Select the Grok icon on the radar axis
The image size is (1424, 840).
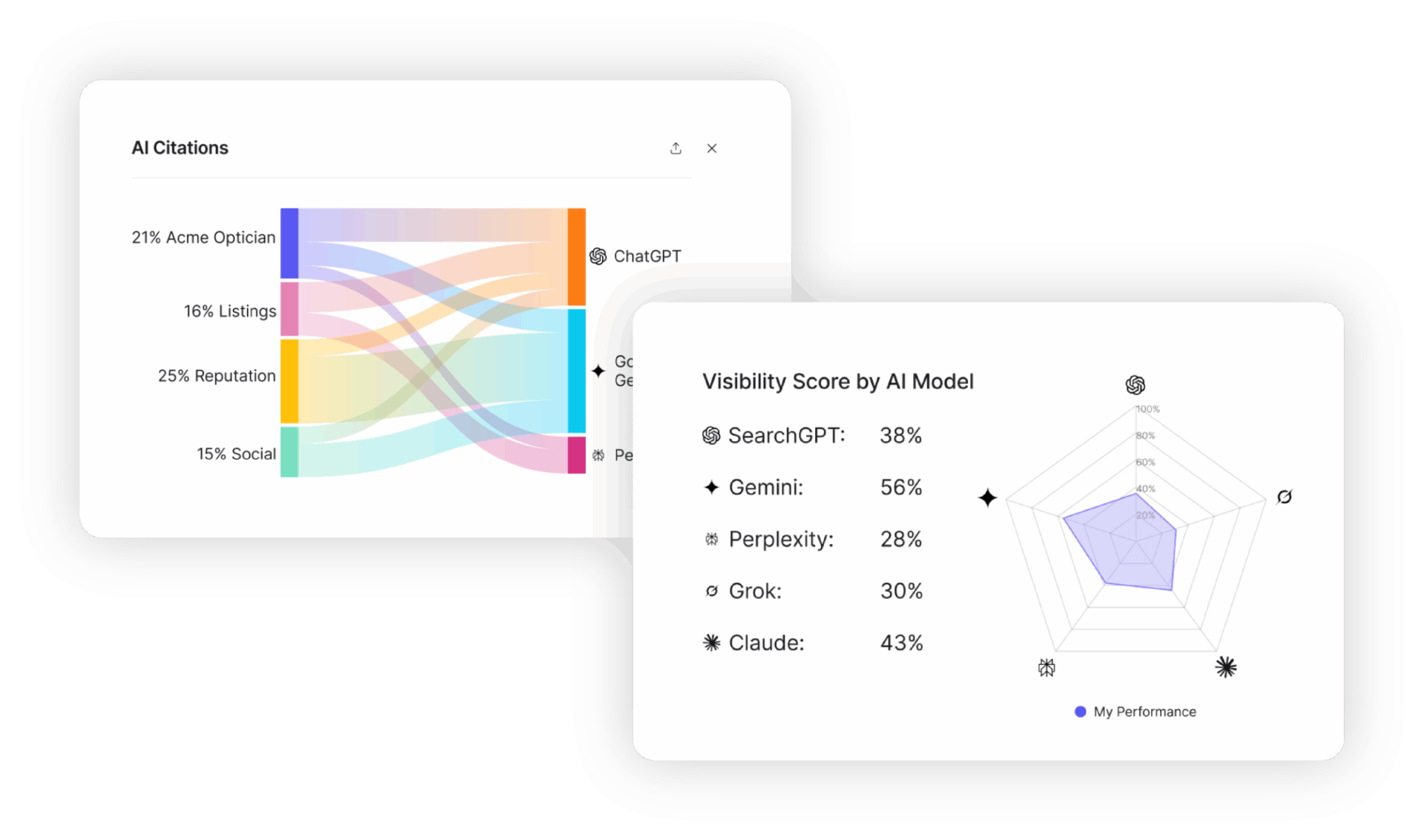pyautogui.click(x=1285, y=497)
